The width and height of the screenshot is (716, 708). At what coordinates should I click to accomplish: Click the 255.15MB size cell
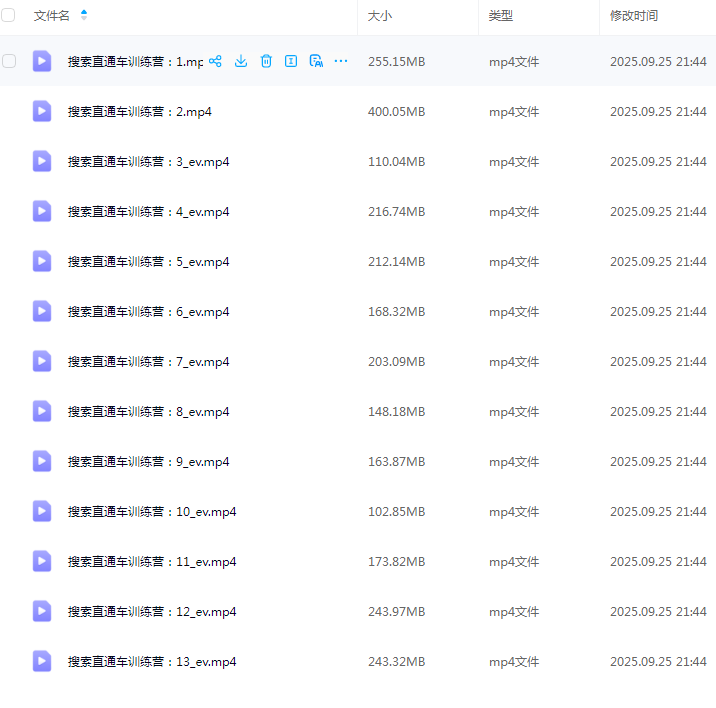397,62
